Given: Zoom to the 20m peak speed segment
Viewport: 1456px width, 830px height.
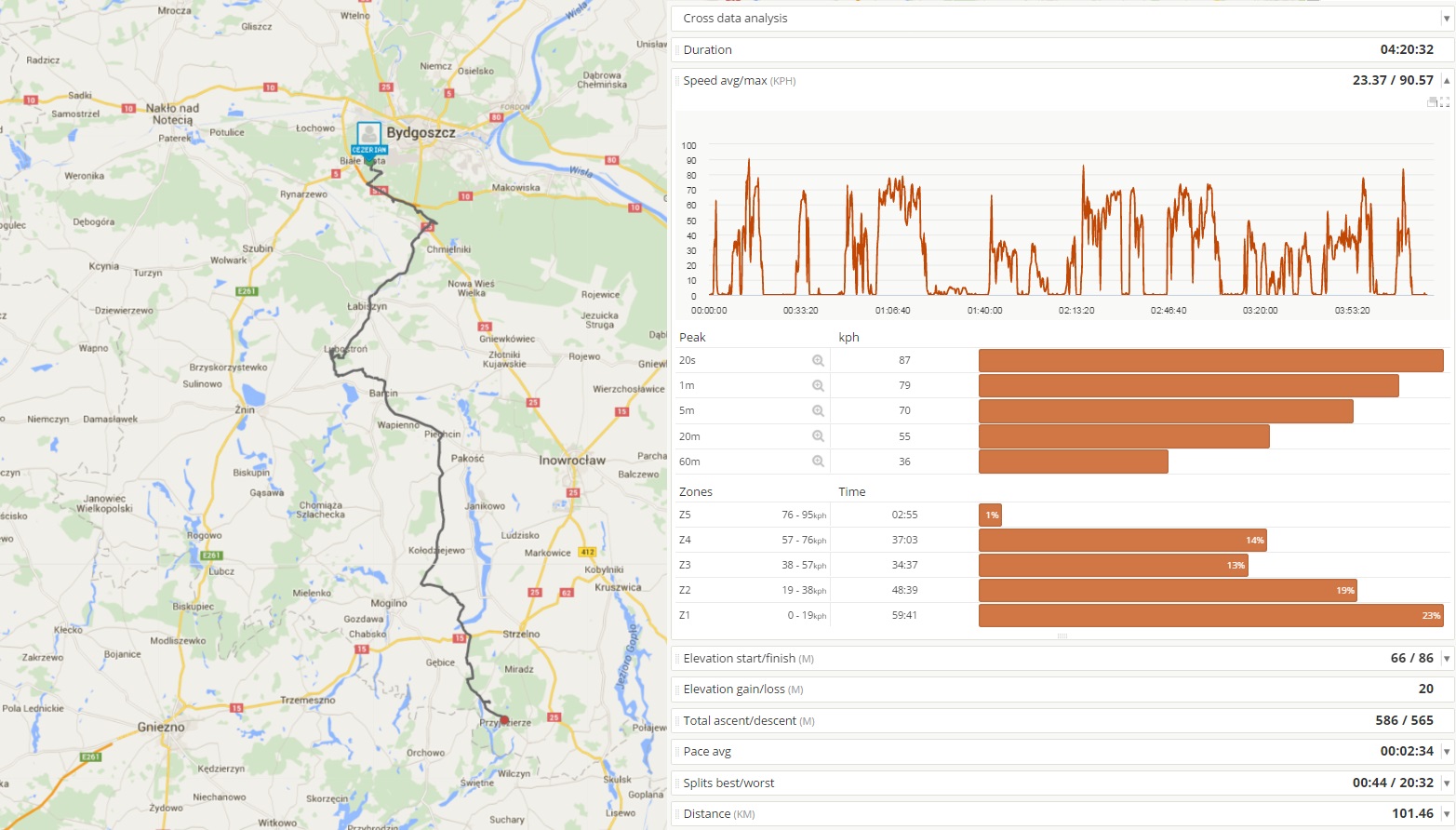Looking at the screenshot, I should (818, 436).
